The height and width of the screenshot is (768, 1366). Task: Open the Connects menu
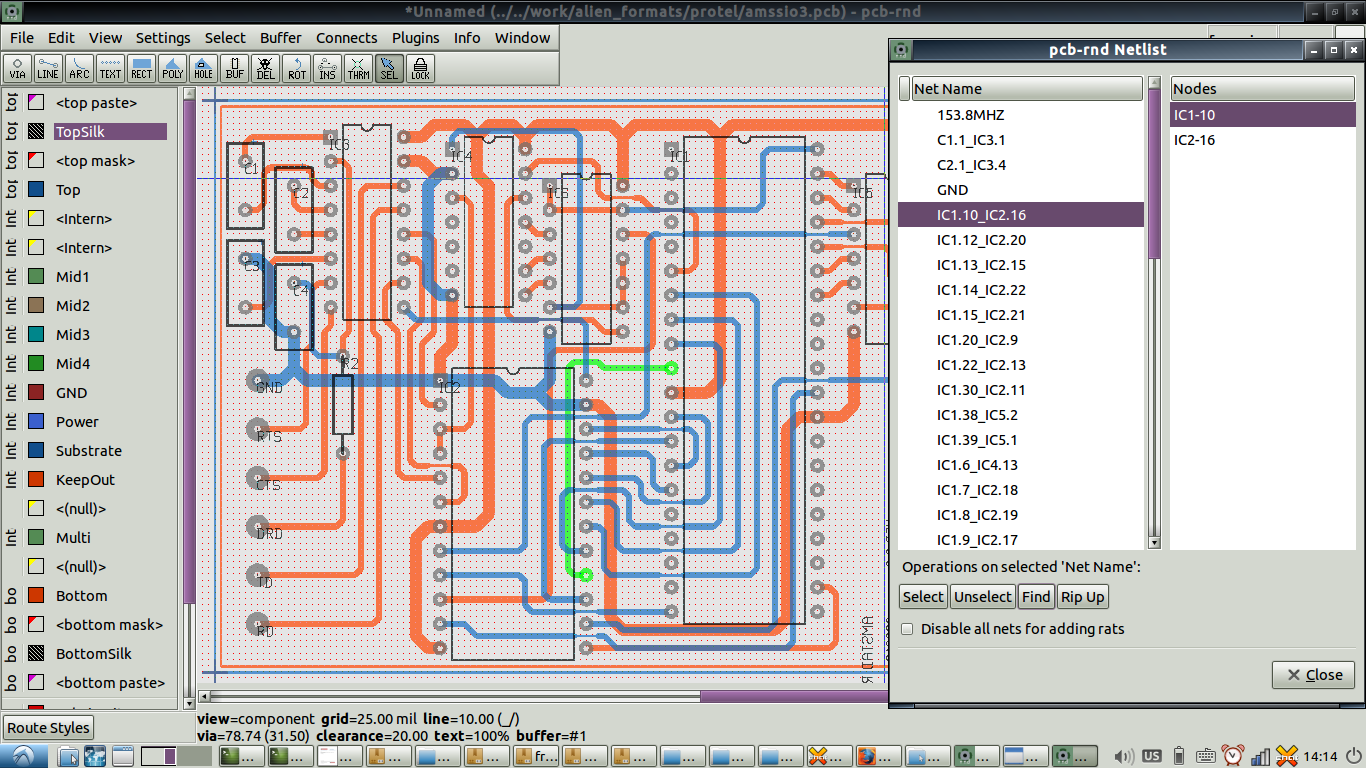click(x=346, y=38)
